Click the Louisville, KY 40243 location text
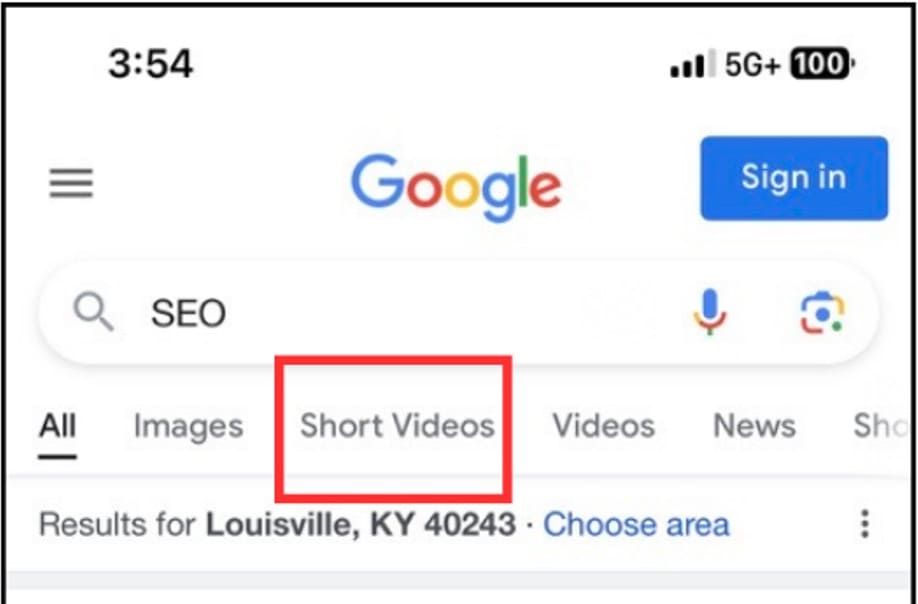This screenshot has width=918, height=604. pos(361,524)
